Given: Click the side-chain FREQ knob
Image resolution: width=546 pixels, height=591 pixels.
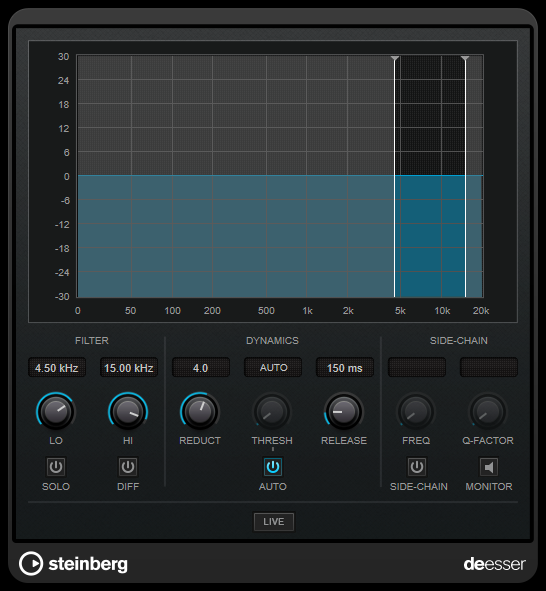Looking at the screenshot, I should 416,412.
